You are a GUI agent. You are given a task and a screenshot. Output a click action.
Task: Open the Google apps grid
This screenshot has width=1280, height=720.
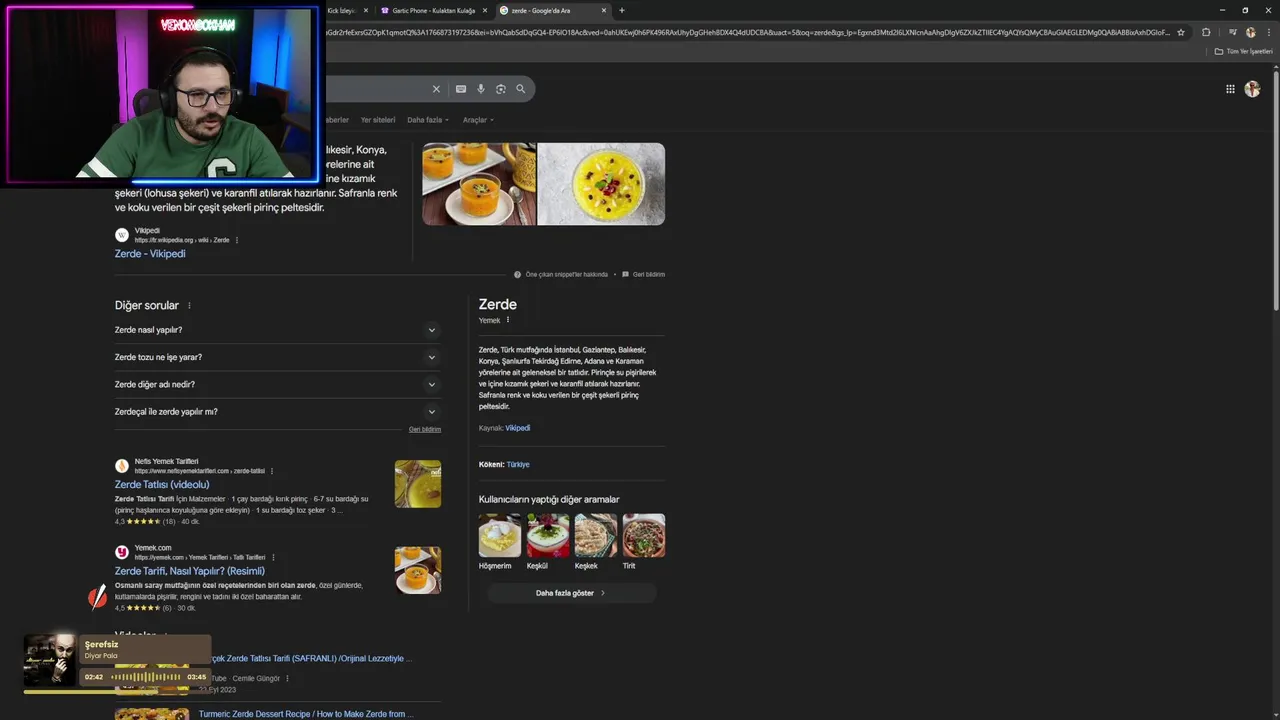1230,89
